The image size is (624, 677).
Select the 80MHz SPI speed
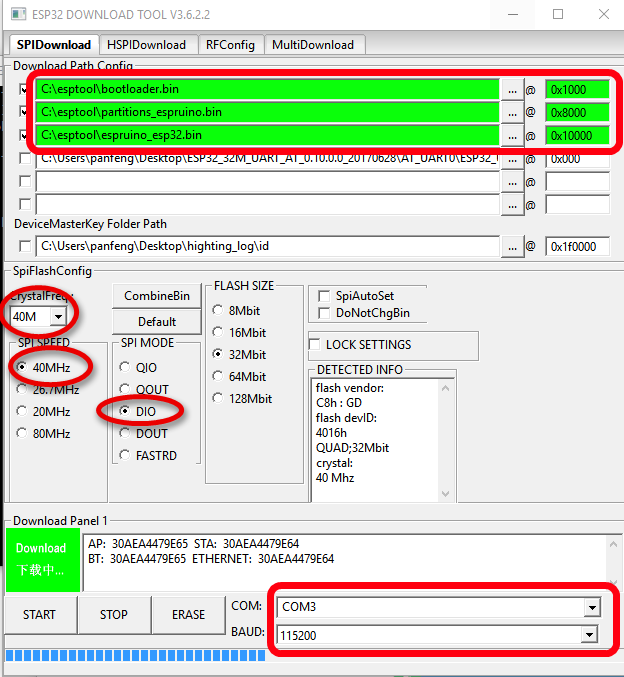pyautogui.click(x=43, y=433)
